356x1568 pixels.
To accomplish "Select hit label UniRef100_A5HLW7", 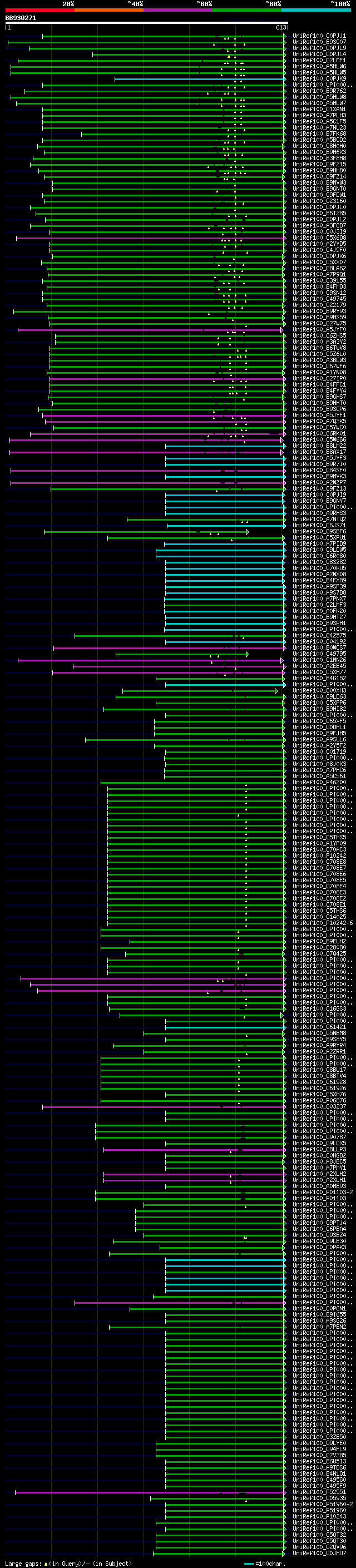I will (319, 103).
